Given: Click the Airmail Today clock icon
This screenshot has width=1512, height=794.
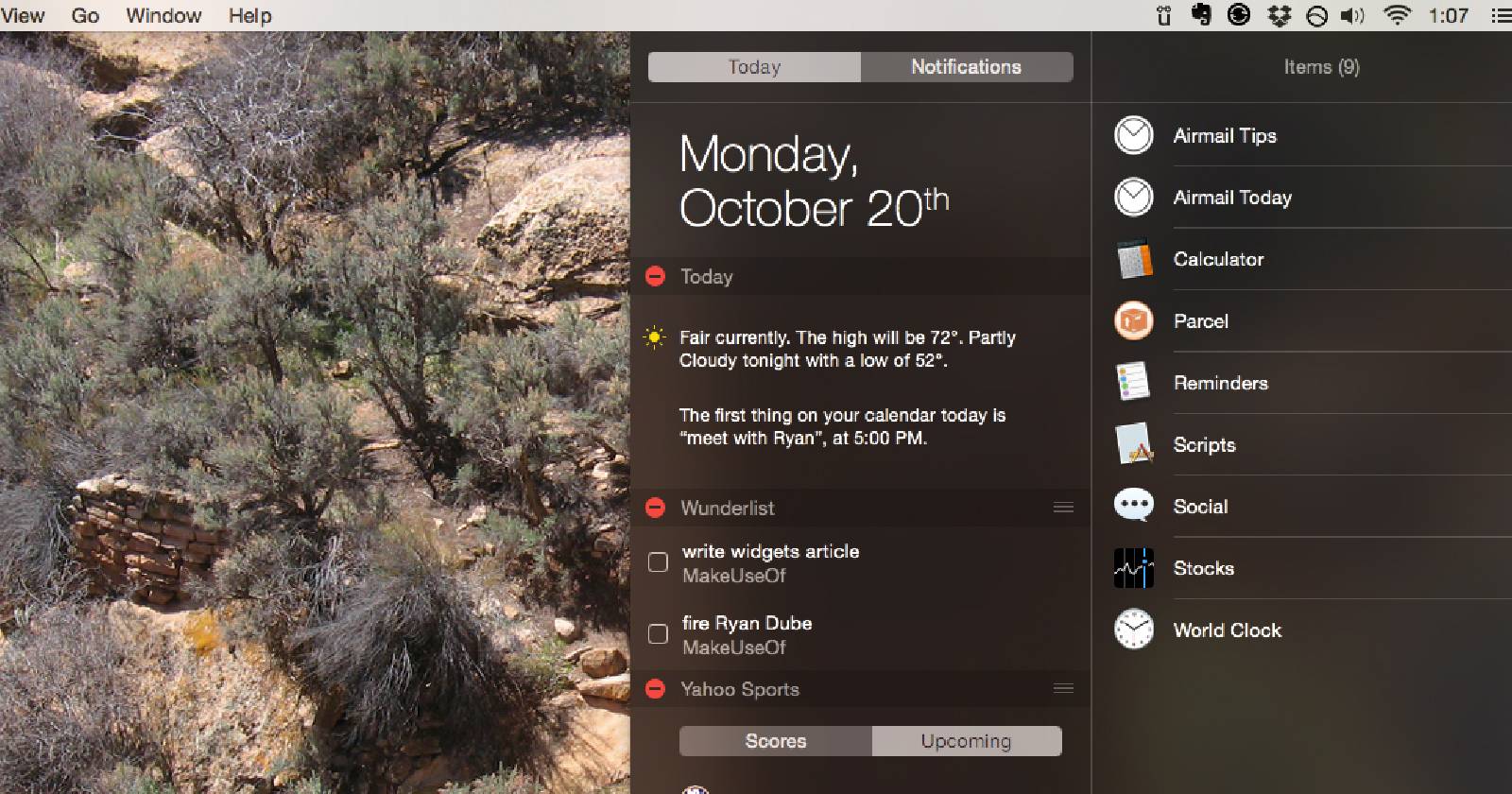Looking at the screenshot, I should coord(1134,197).
